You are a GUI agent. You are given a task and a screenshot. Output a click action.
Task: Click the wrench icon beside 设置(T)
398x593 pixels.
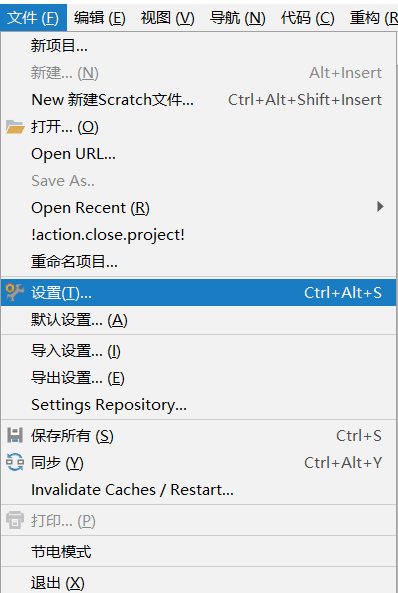click(15, 292)
